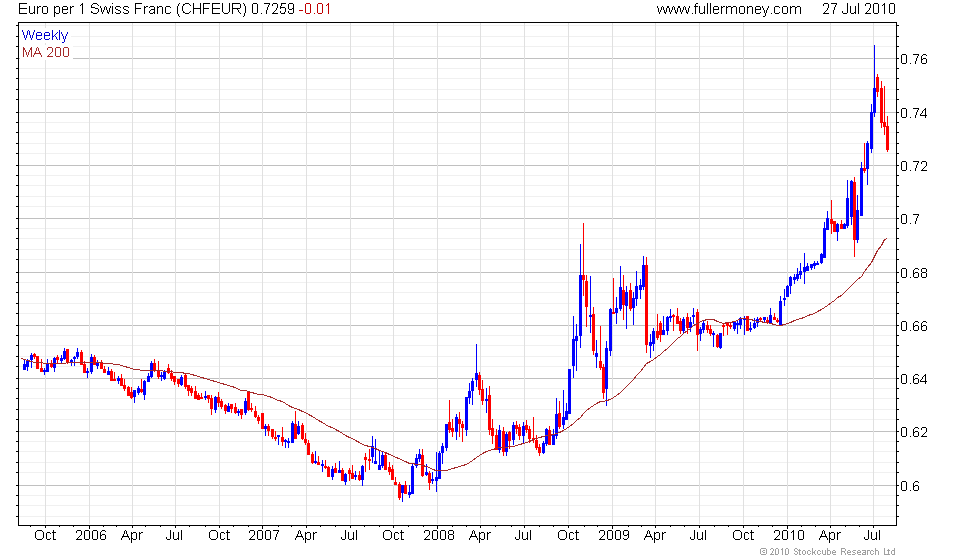The height and width of the screenshot is (560, 980).
Task: Click the 2009 x-axis label
Action: click(x=614, y=536)
